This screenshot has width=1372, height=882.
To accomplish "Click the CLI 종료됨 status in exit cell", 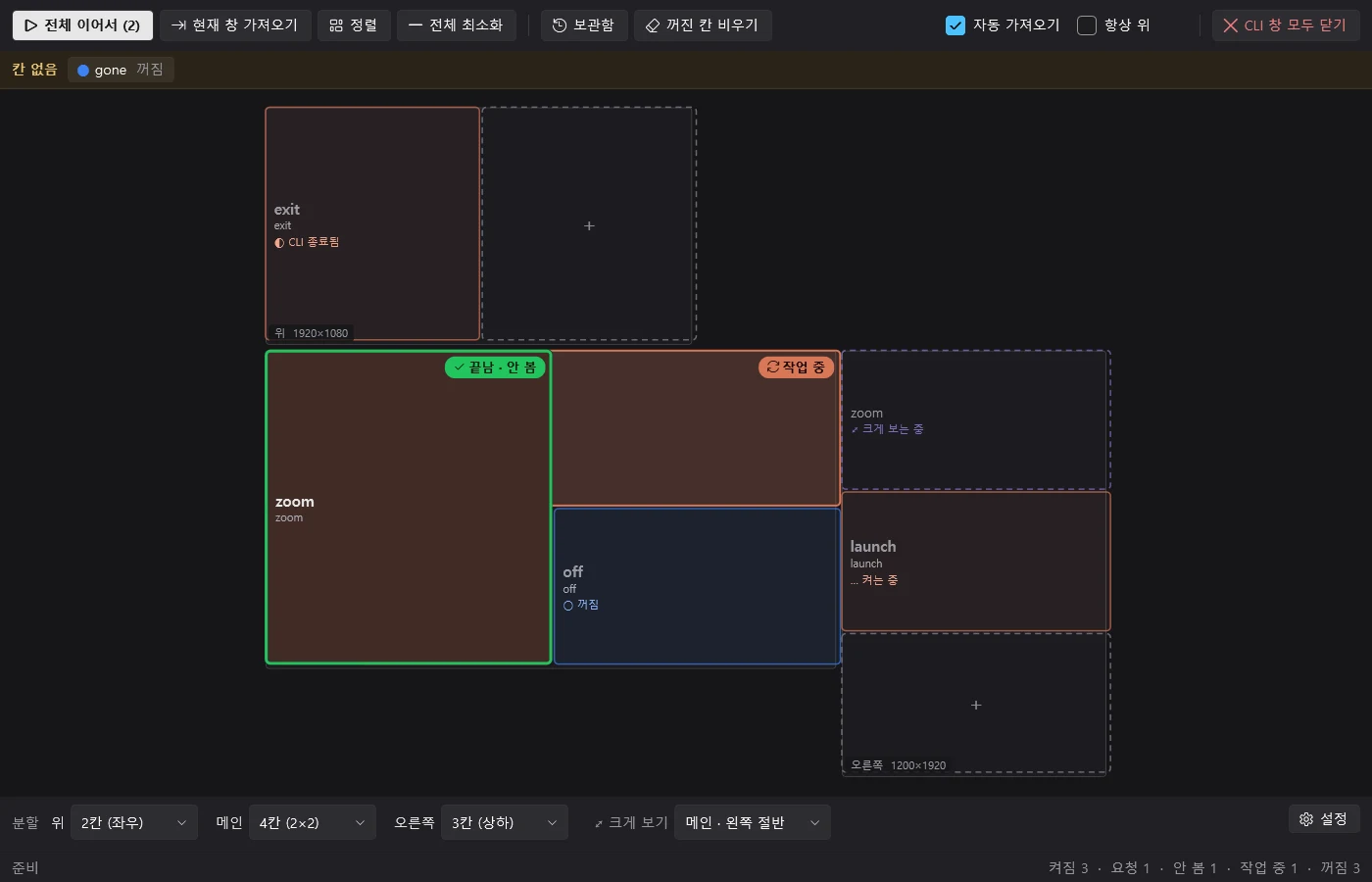I will 307,242.
